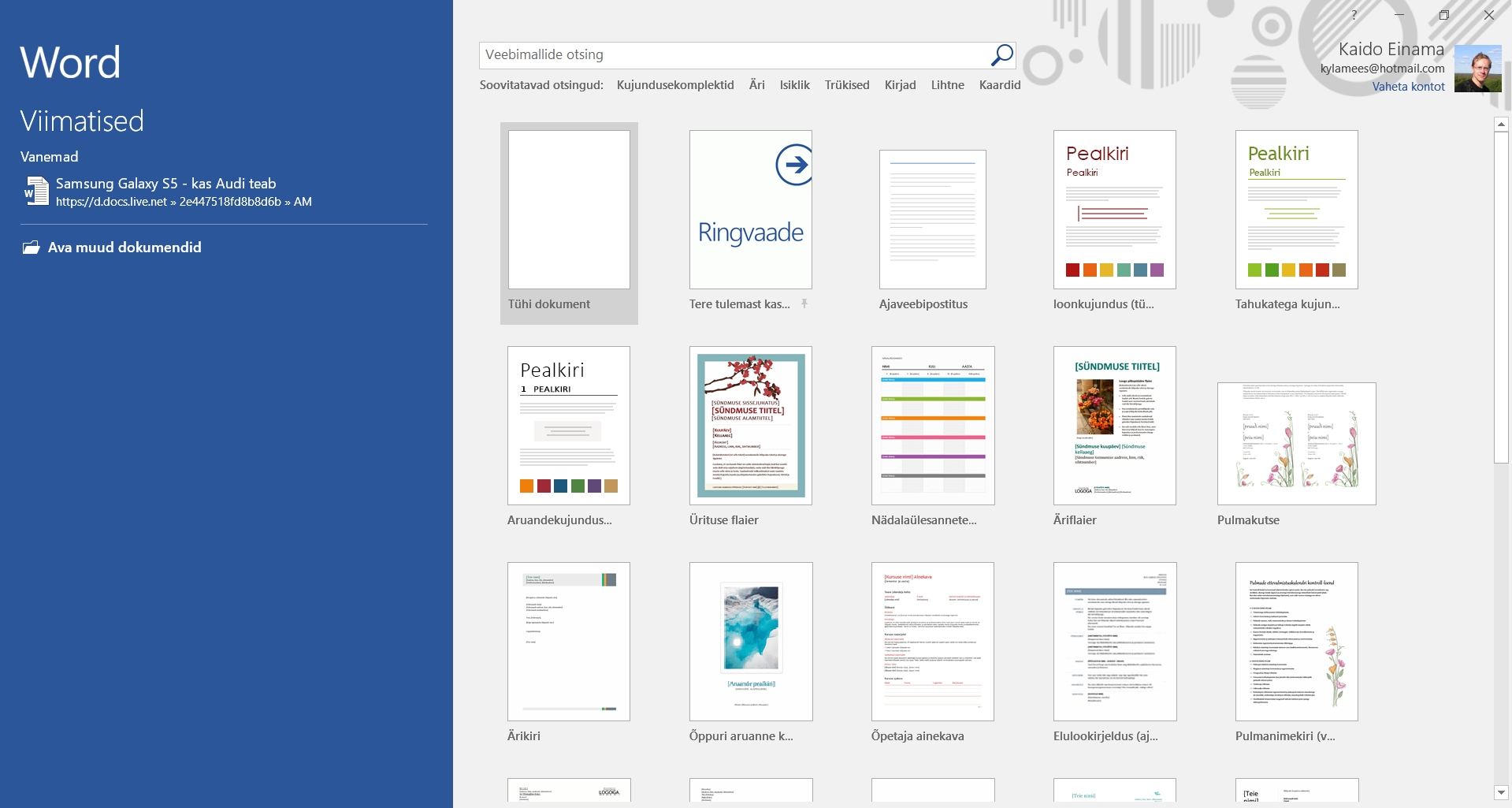Open the Help question mark icon
Screen dimensions: 1512x808
click(1354, 15)
